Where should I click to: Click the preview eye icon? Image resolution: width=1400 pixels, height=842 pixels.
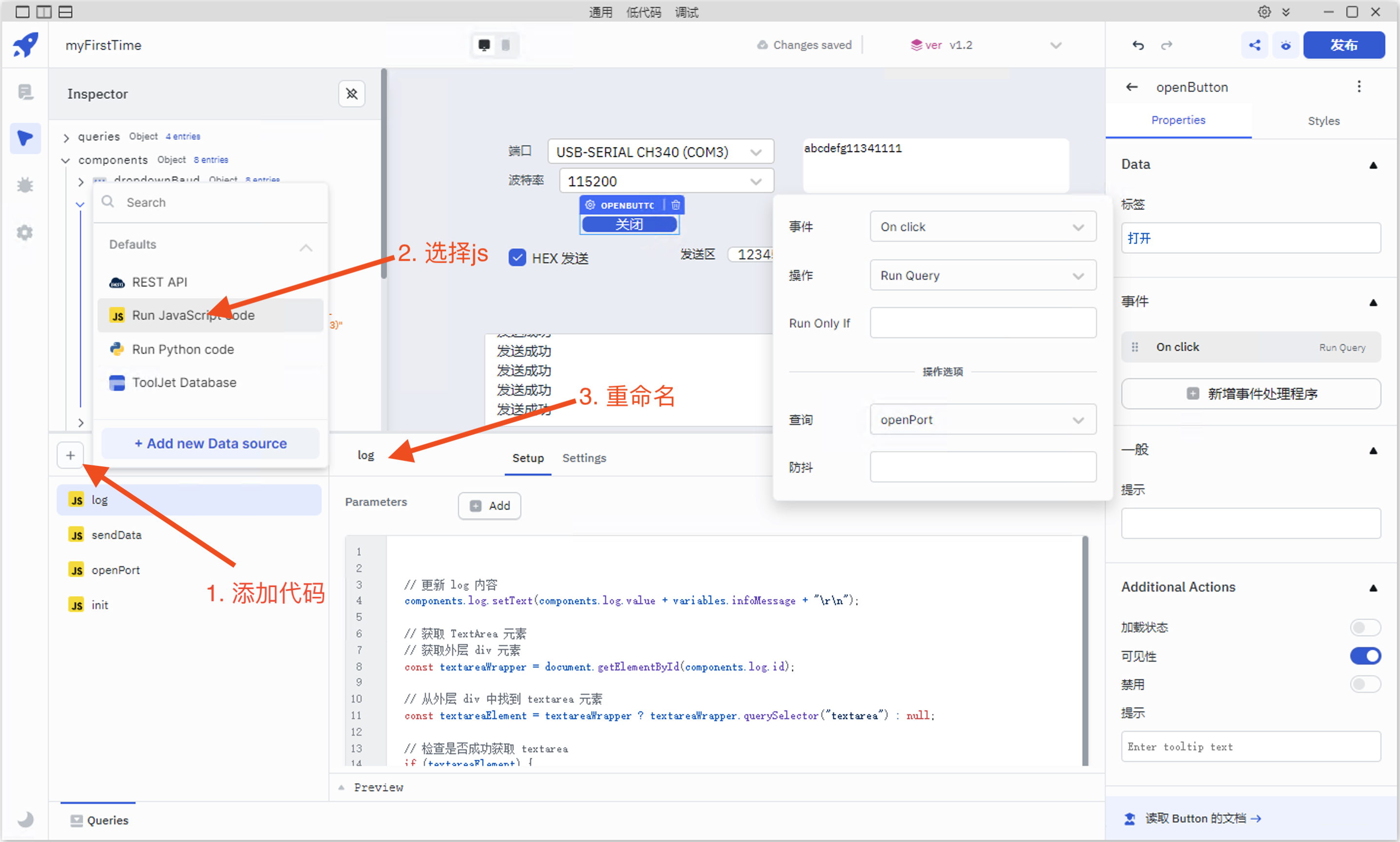point(1286,45)
